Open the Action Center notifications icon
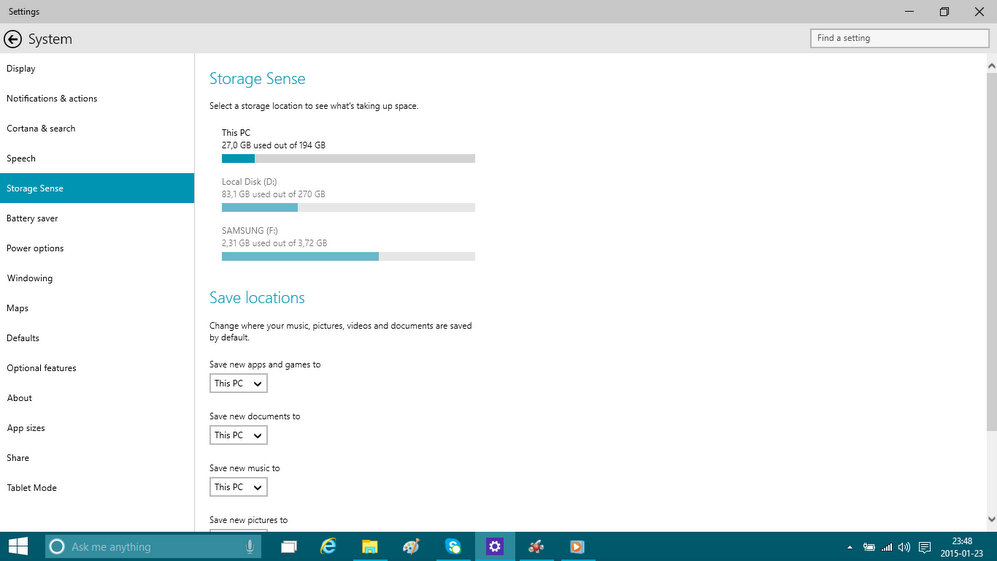The height and width of the screenshot is (561, 997). (925, 547)
